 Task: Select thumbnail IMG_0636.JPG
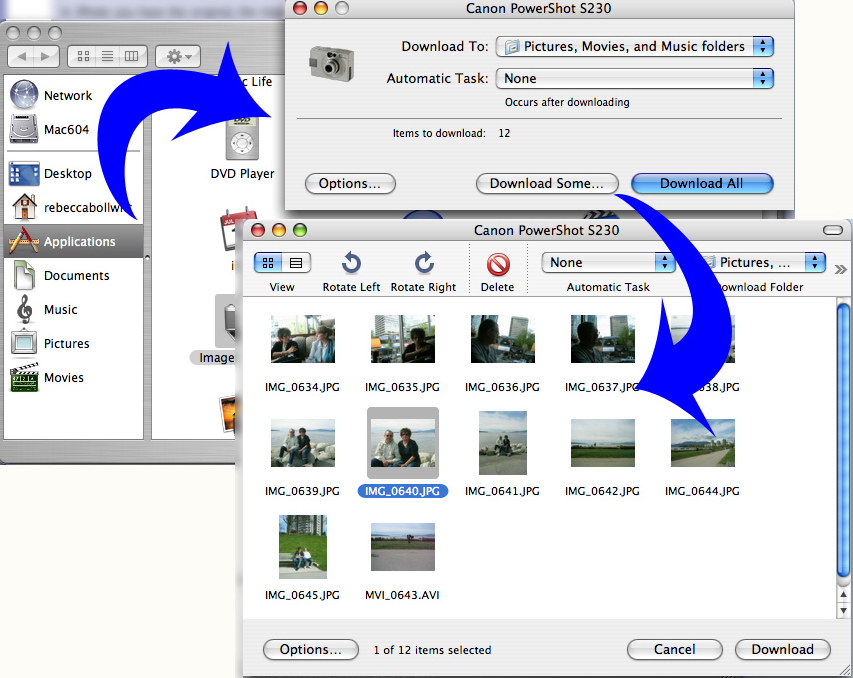503,339
